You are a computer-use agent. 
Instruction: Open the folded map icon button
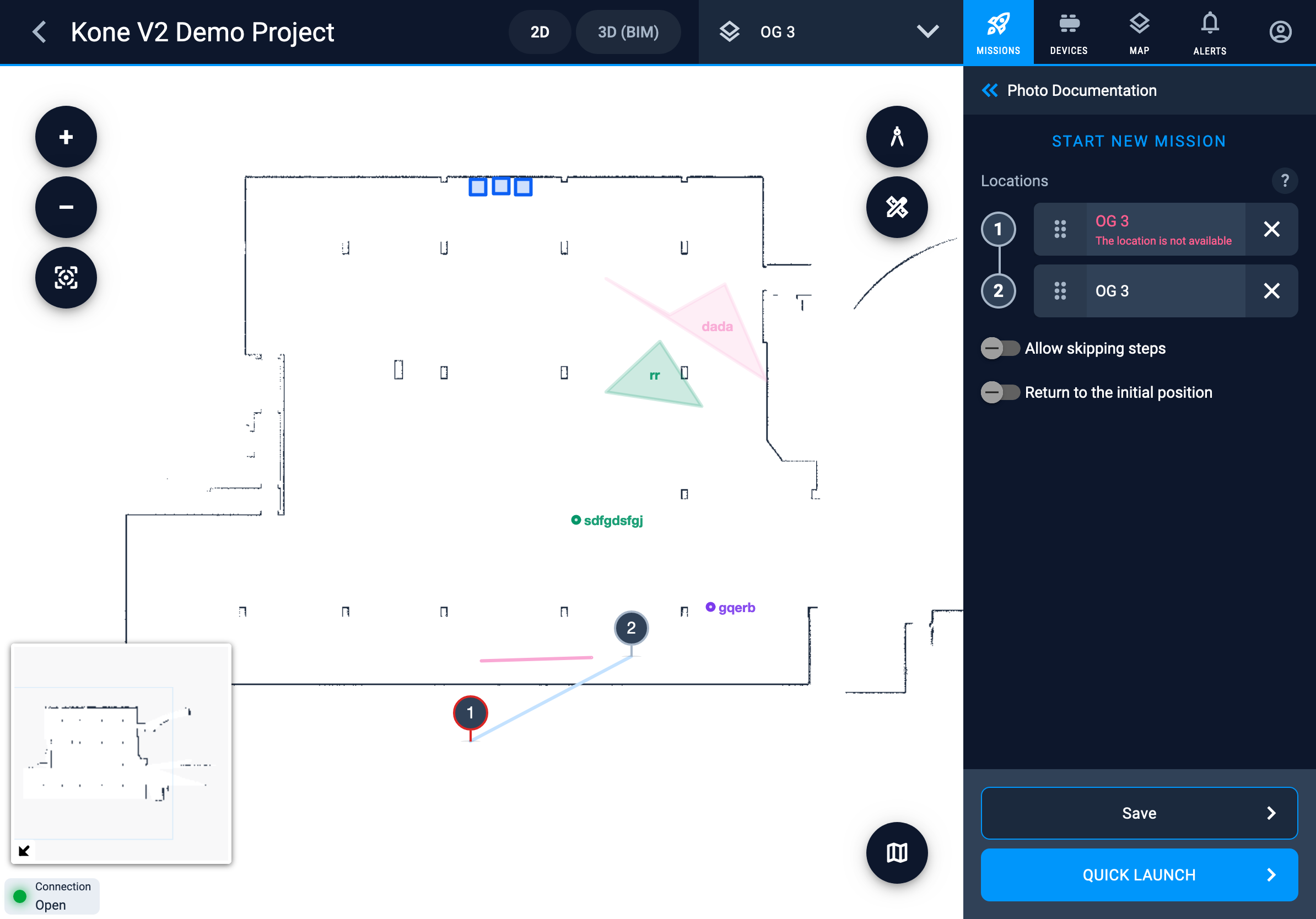coord(897,852)
